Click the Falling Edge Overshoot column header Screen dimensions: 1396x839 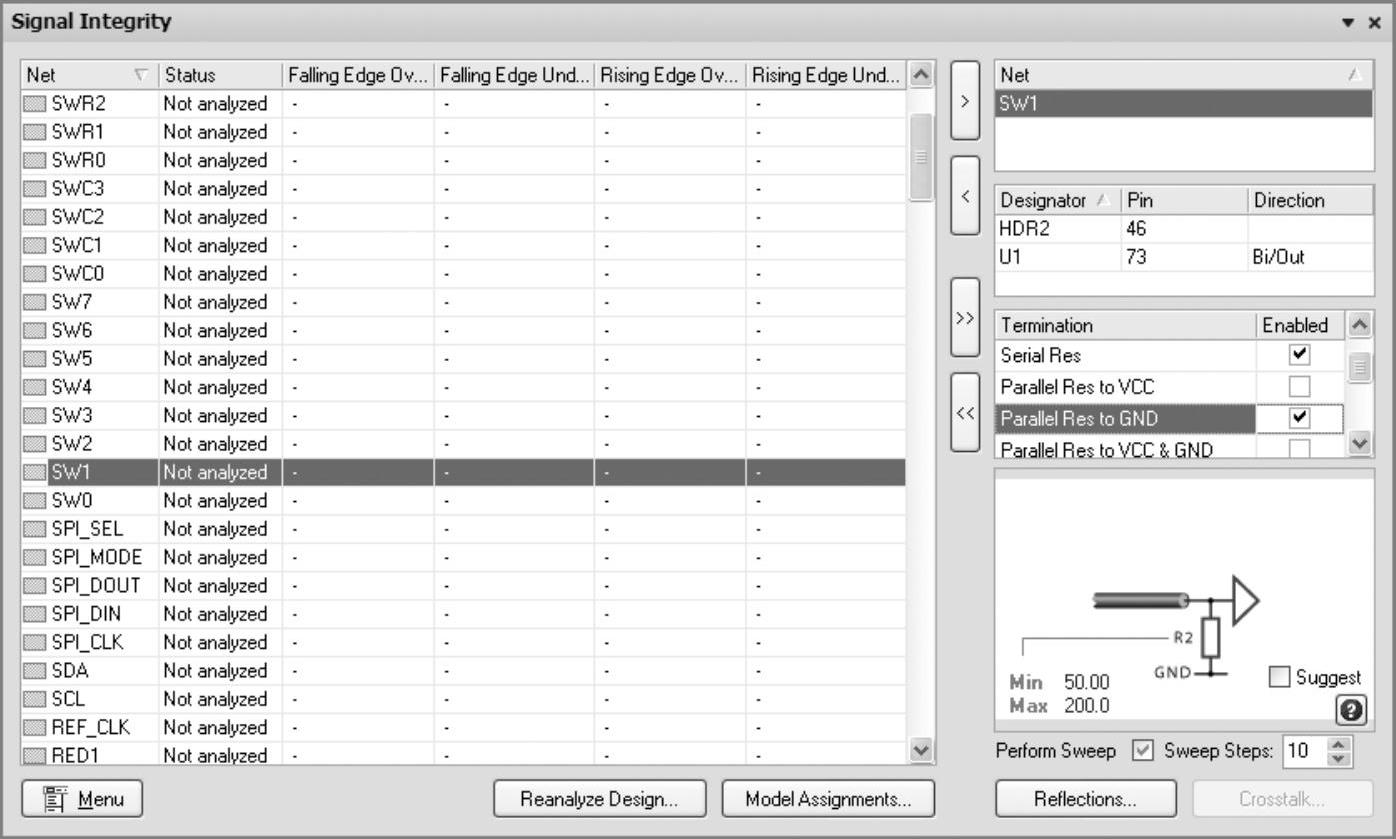(x=358, y=75)
